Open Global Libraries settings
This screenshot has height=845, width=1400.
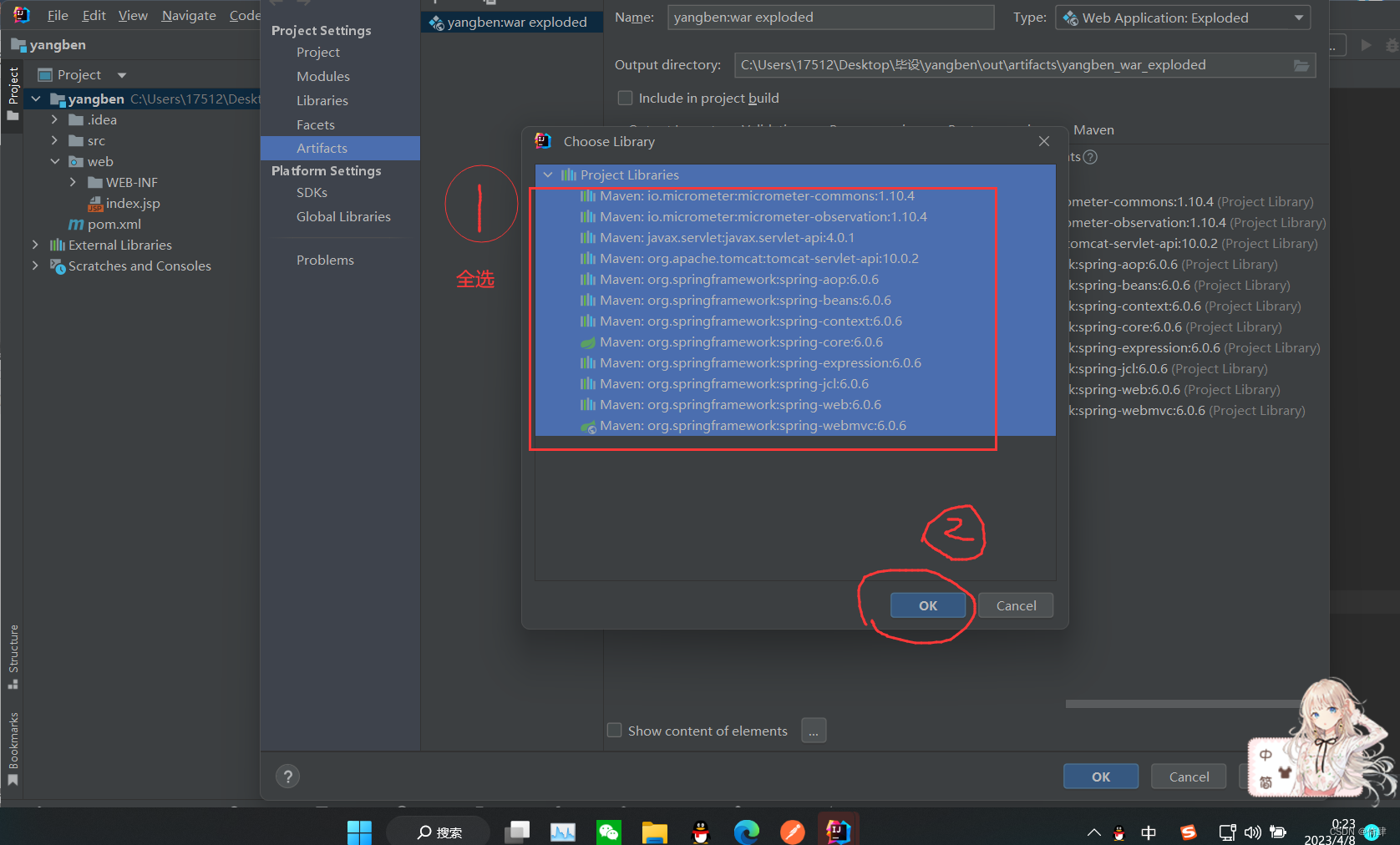[x=343, y=216]
